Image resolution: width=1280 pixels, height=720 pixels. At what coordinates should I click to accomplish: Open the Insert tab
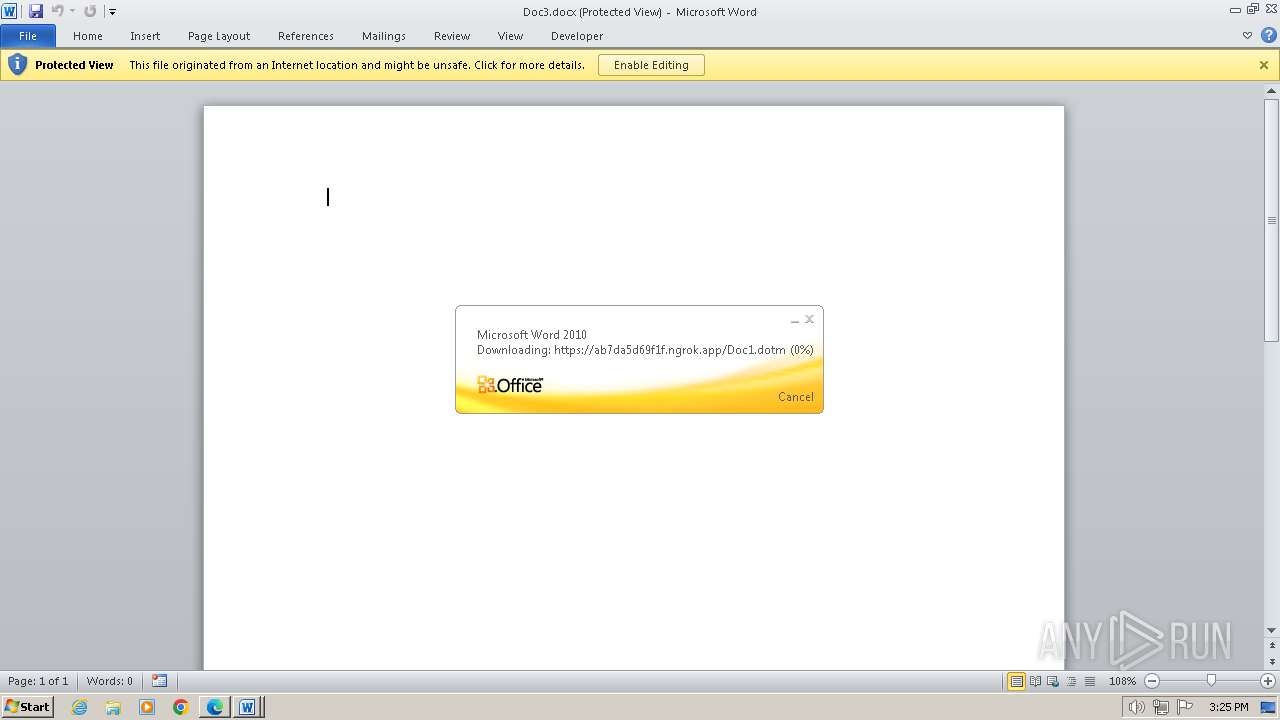point(145,36)
